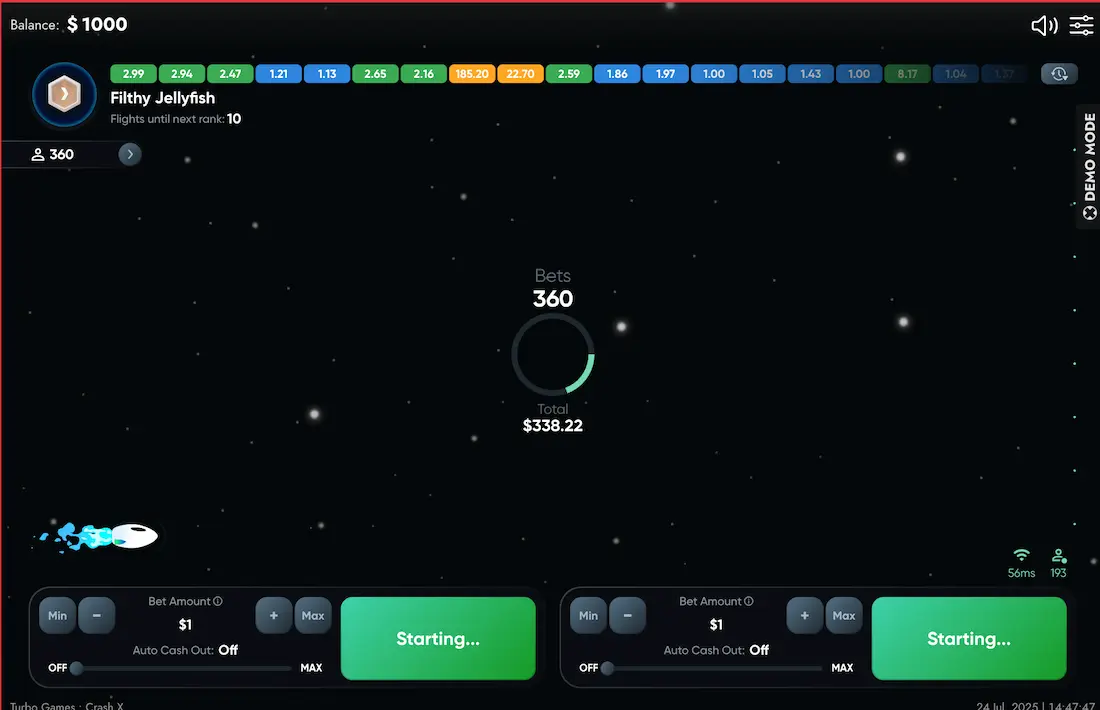Screen dimensions: 1100x710
Task: Click the online players count icon showing 193
Action: [1058, 564]
